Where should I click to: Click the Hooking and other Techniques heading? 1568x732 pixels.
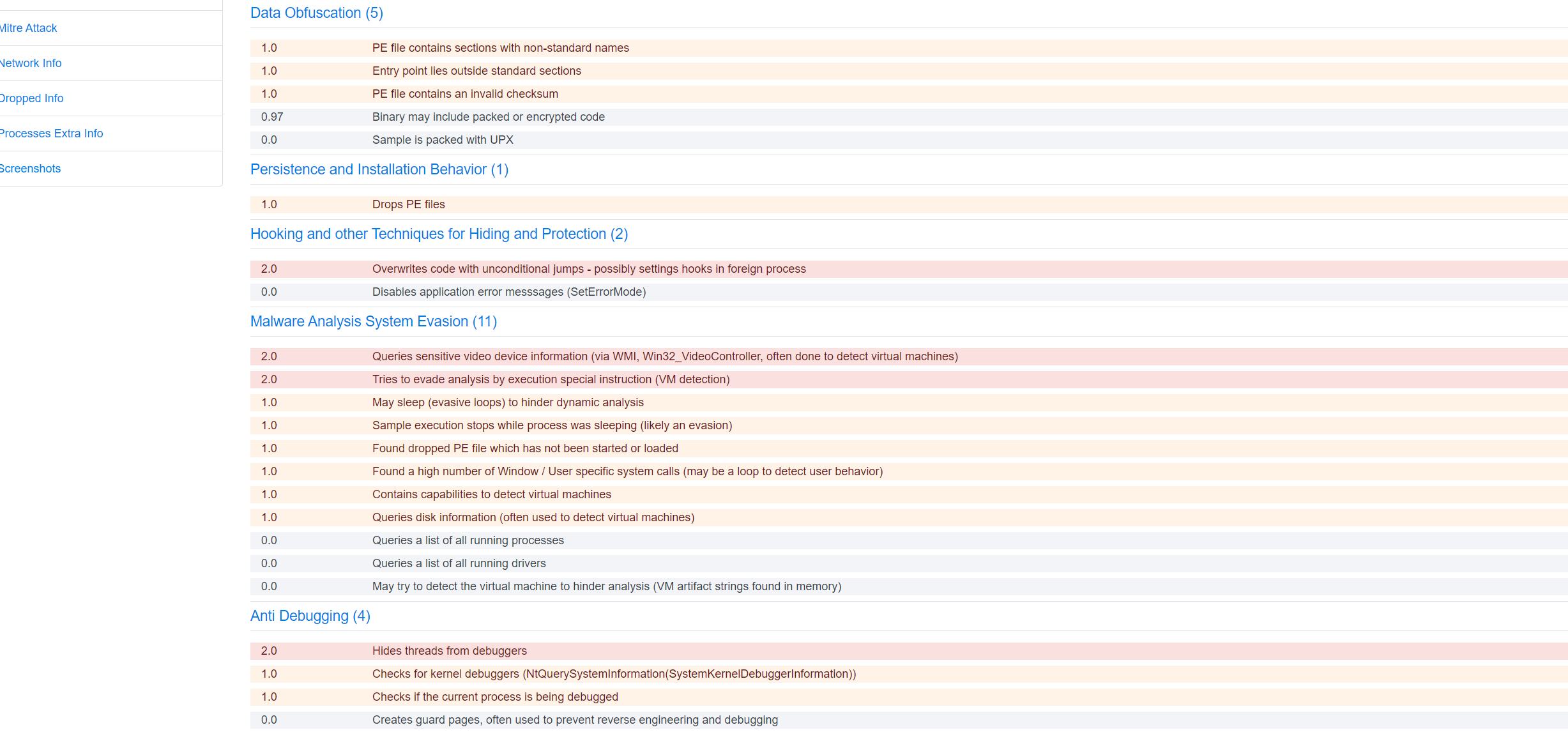pyautogui.click(x=439, y=234)
